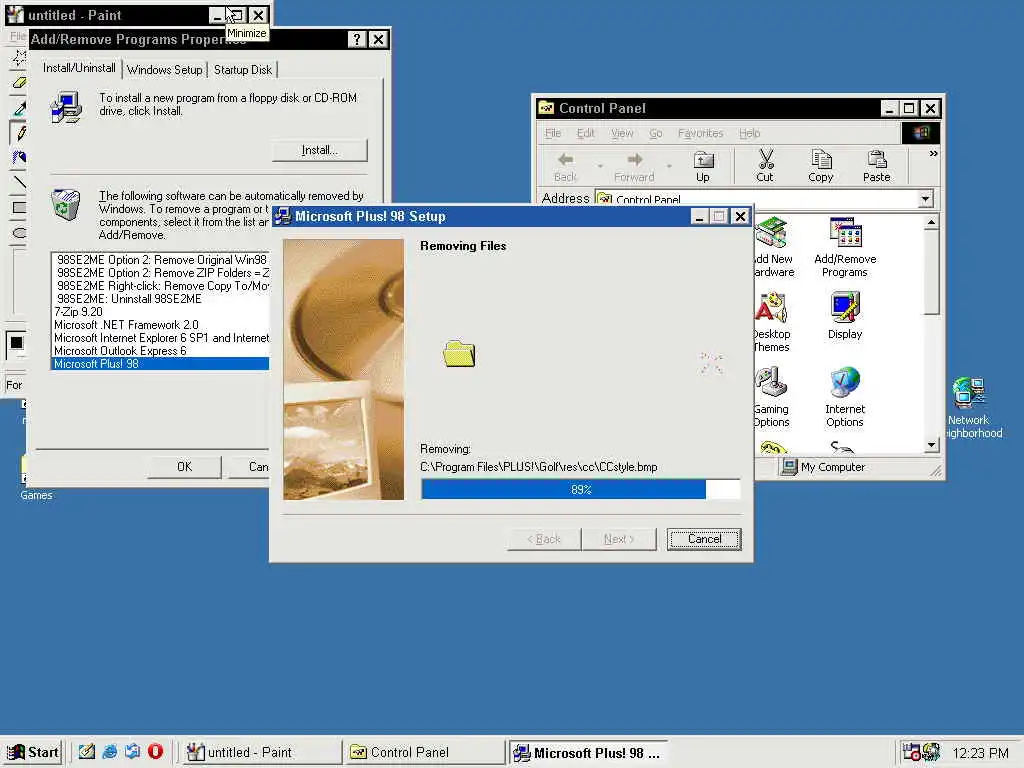The image size is (1024, 768).
Task: Select the Rectangle tool in Paint
Action: click(x=20, y=208)
